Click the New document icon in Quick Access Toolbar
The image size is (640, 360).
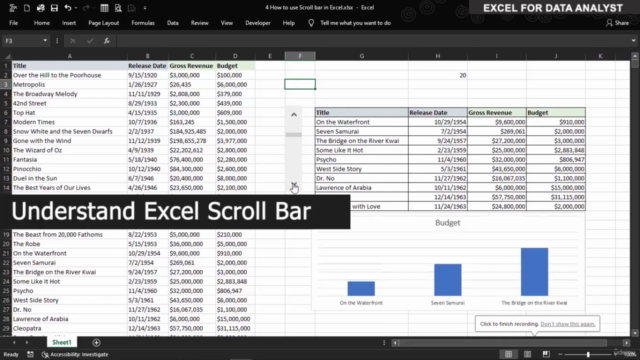click(27, 8)
